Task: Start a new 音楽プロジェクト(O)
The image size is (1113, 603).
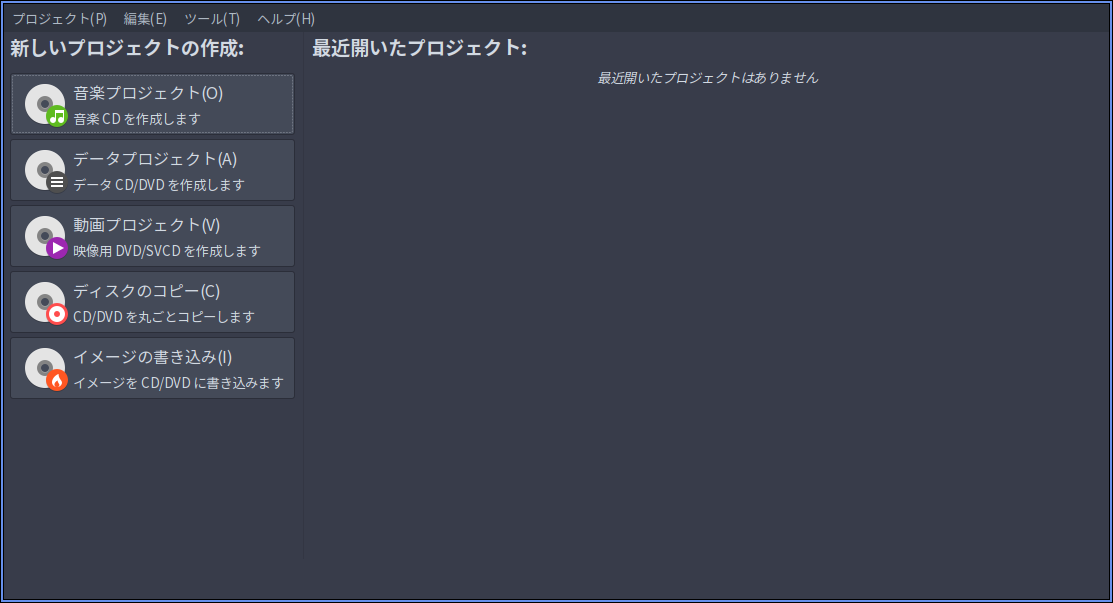Action: [153, 104]
